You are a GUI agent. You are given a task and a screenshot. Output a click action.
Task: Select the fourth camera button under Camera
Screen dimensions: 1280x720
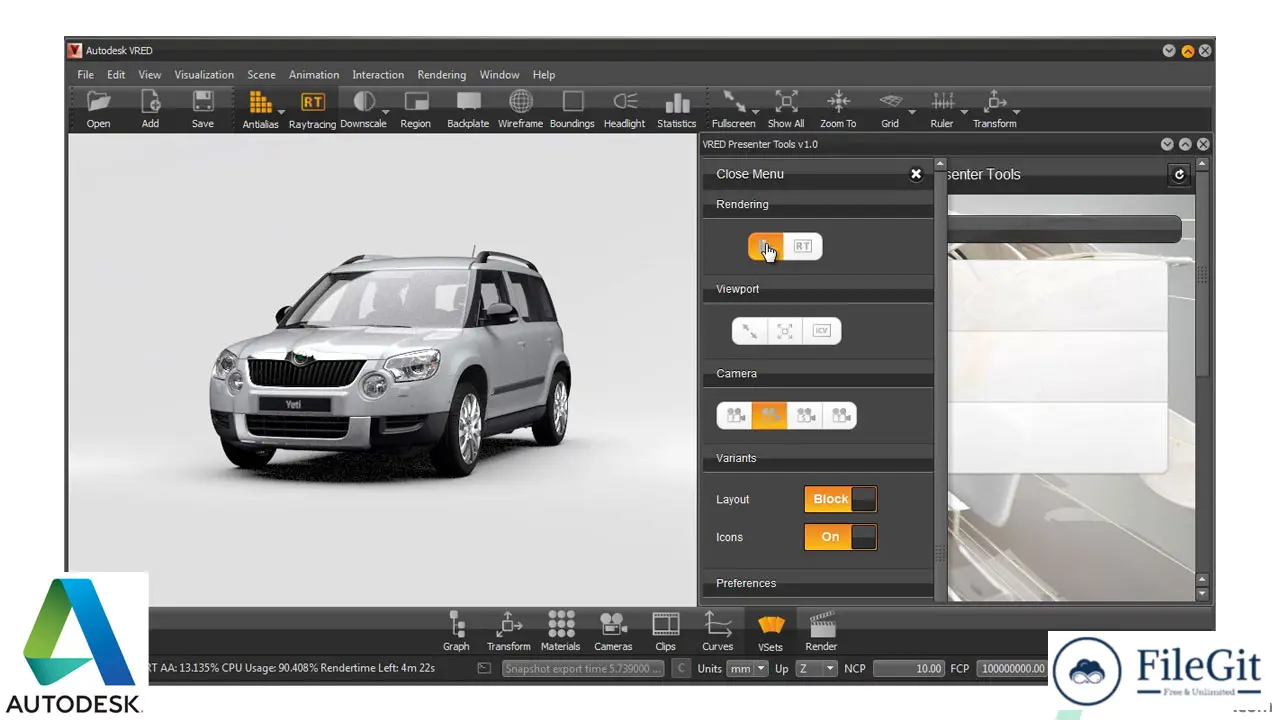click(x=840, y=416)
